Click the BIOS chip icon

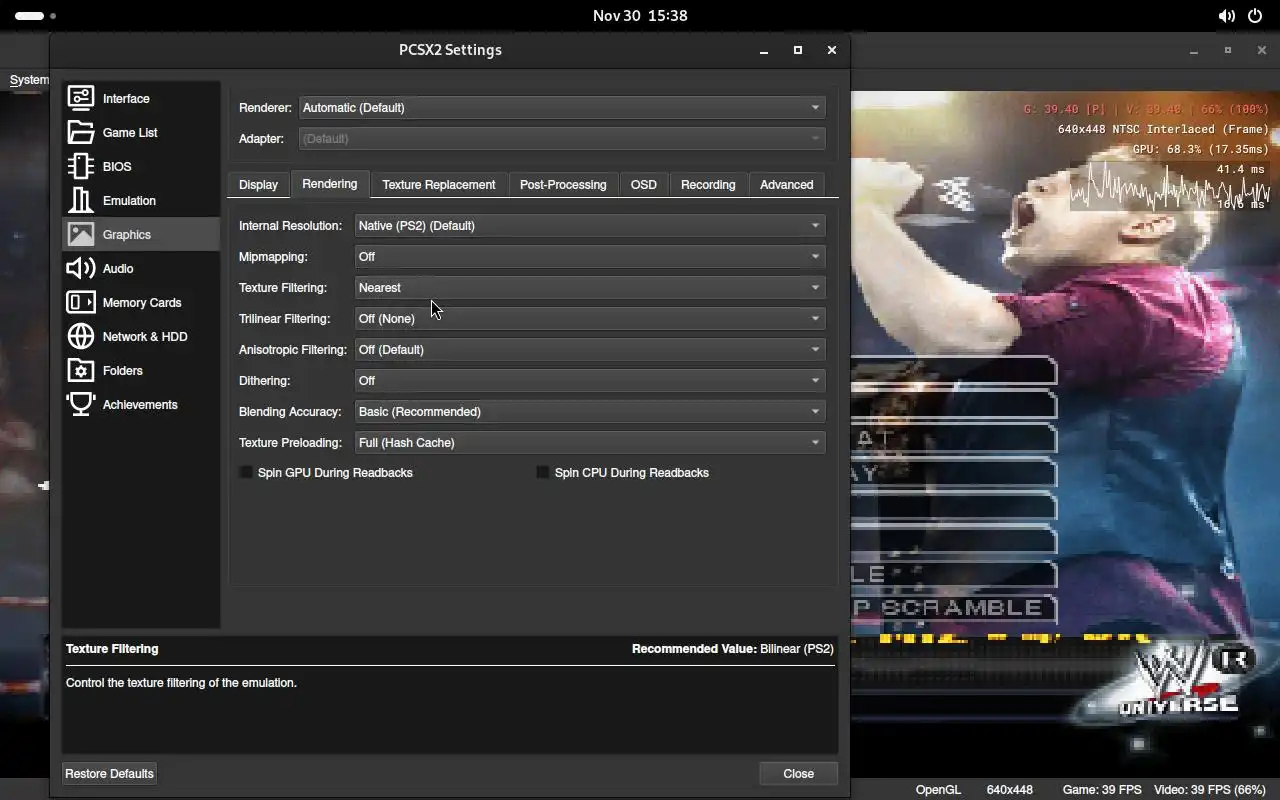point(81,166)
